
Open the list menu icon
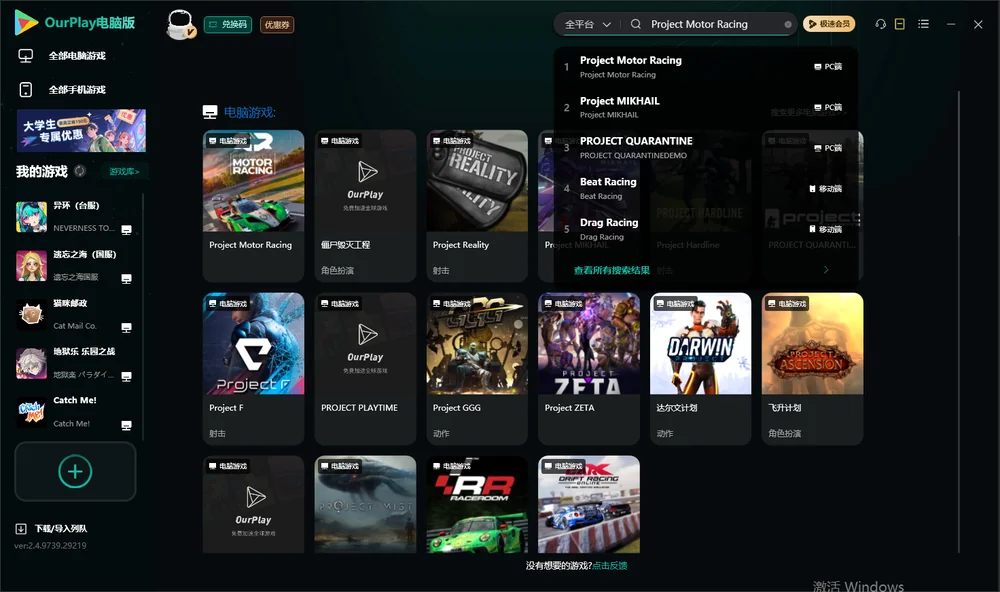coord(923,24)
